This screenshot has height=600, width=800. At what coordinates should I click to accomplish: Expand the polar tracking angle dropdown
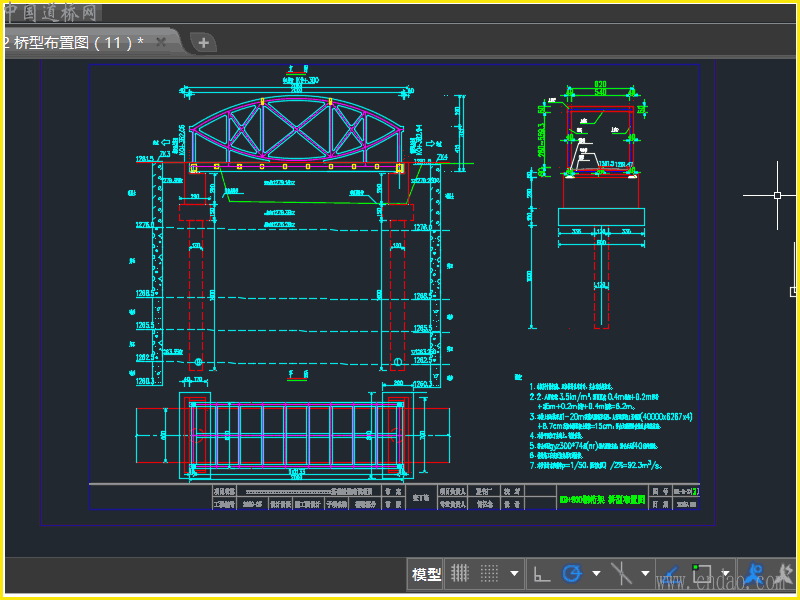click(596, 574)
